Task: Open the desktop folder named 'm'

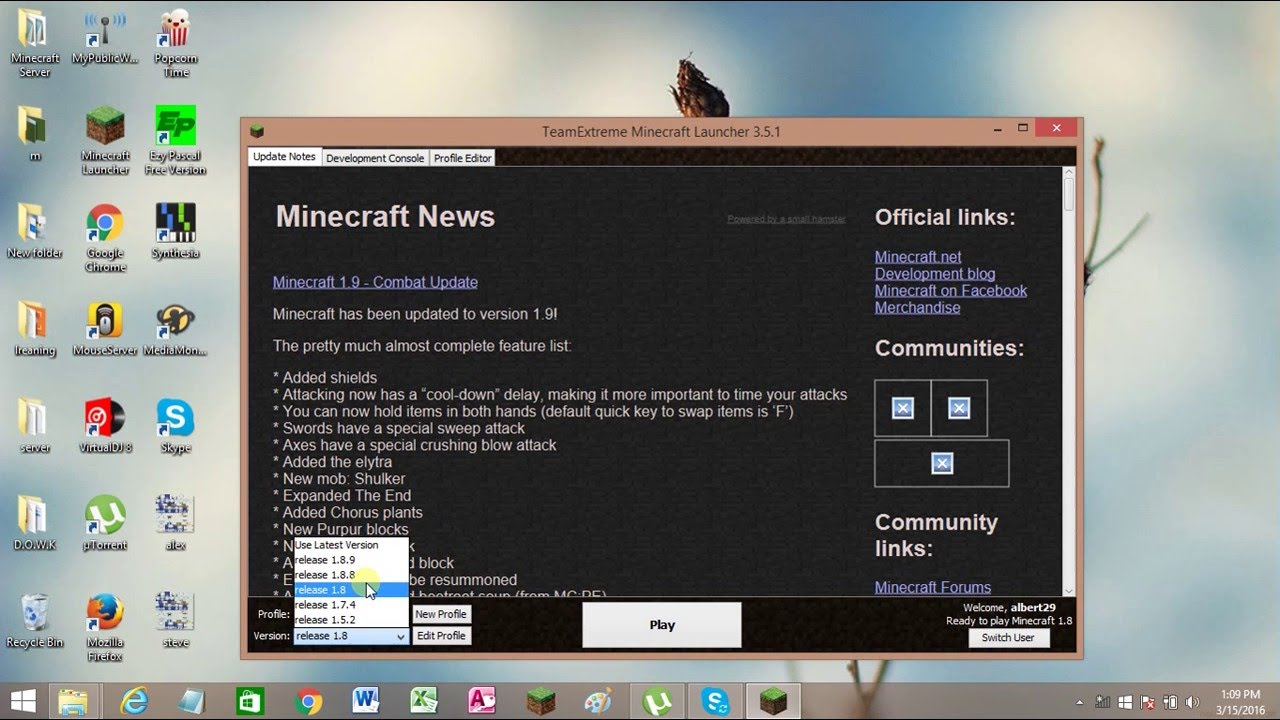Action: (x=35, y=134)
